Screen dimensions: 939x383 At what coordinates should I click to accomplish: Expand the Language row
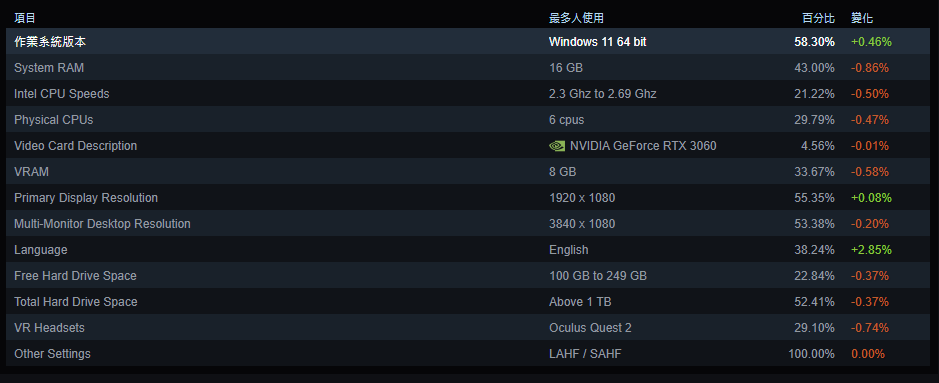[x=468, y=250]
